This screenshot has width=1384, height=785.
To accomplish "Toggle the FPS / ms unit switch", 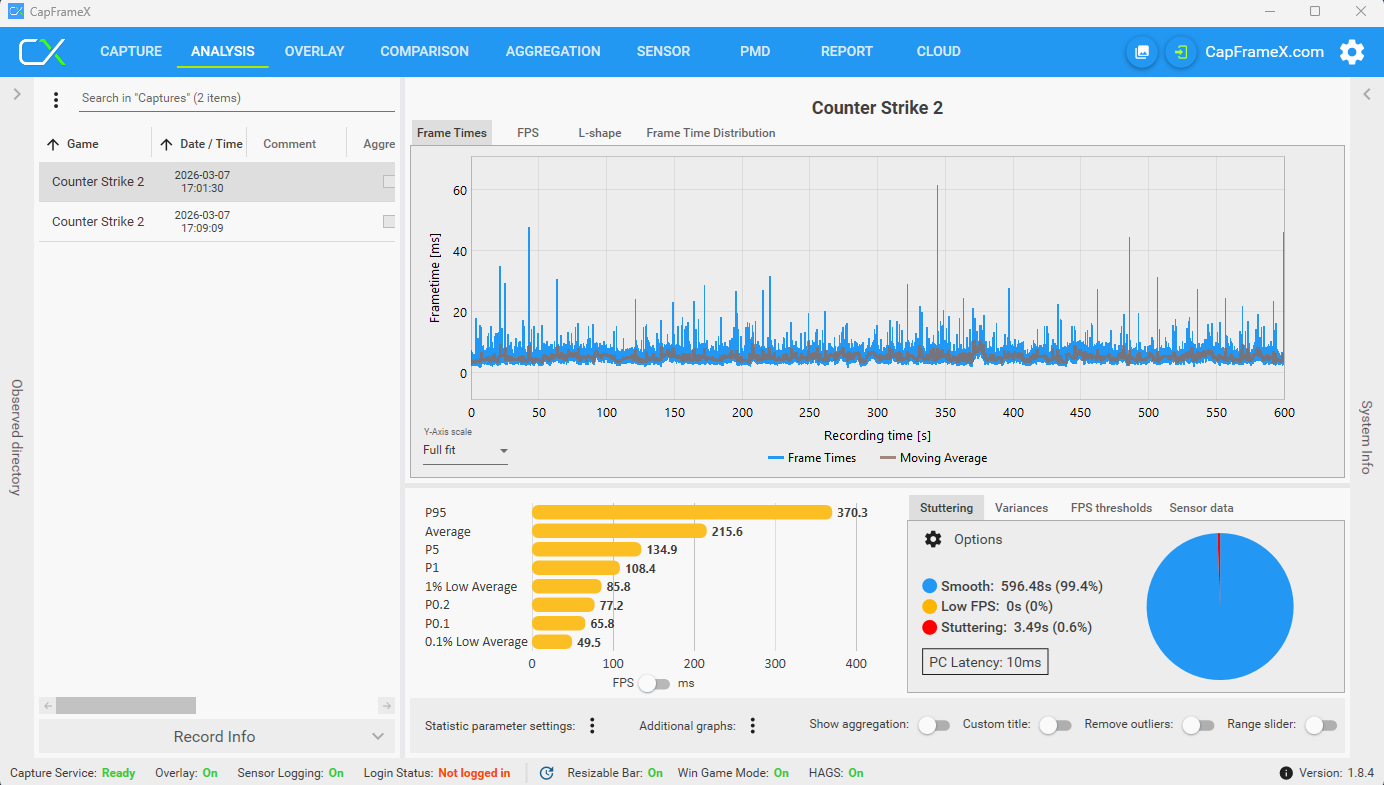I will [654, 683].
